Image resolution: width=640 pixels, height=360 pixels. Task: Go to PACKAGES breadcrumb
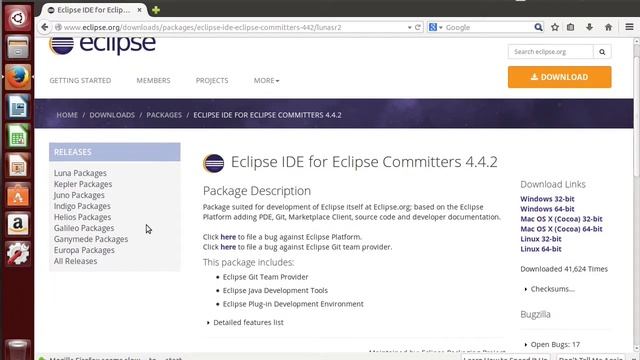pos(164,115)
